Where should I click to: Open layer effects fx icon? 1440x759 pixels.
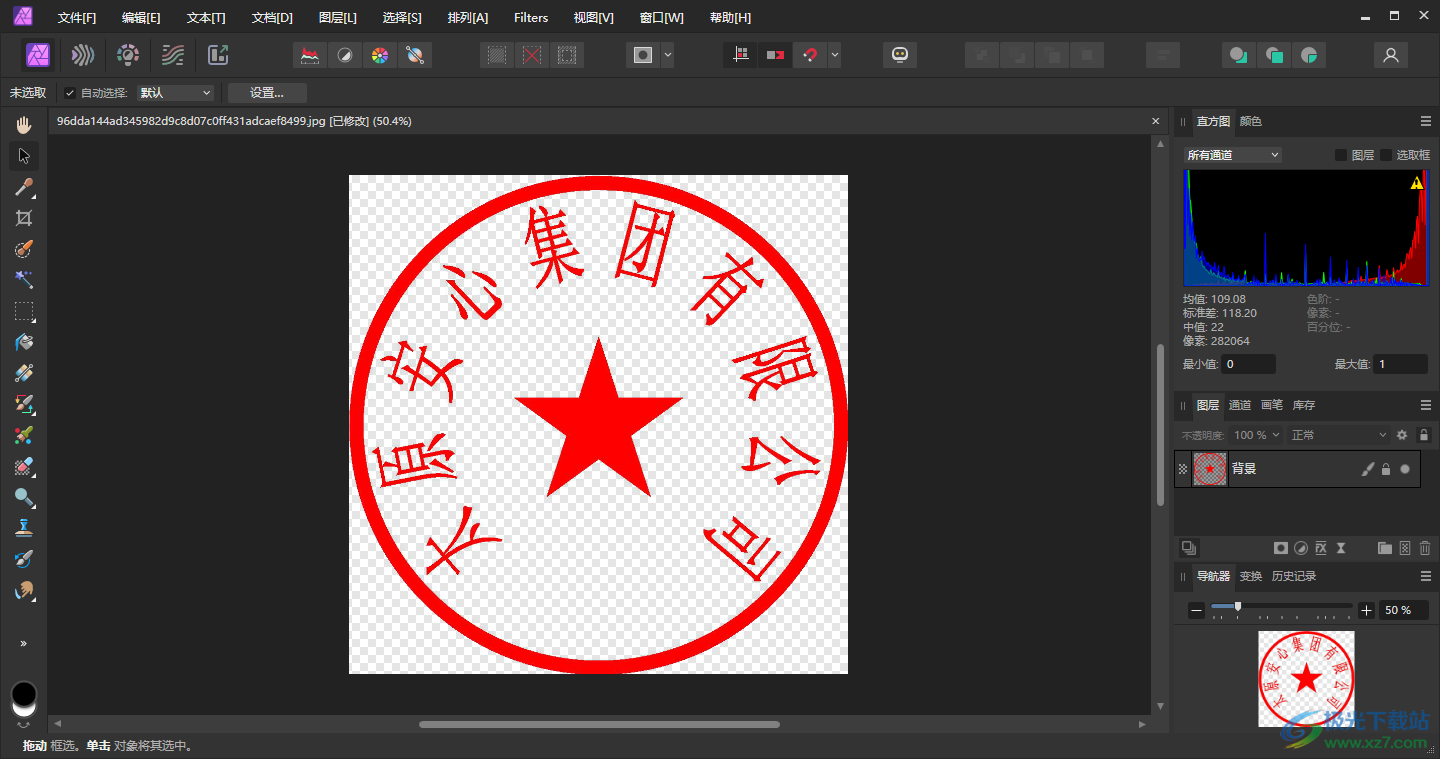tap(1321, 548)
